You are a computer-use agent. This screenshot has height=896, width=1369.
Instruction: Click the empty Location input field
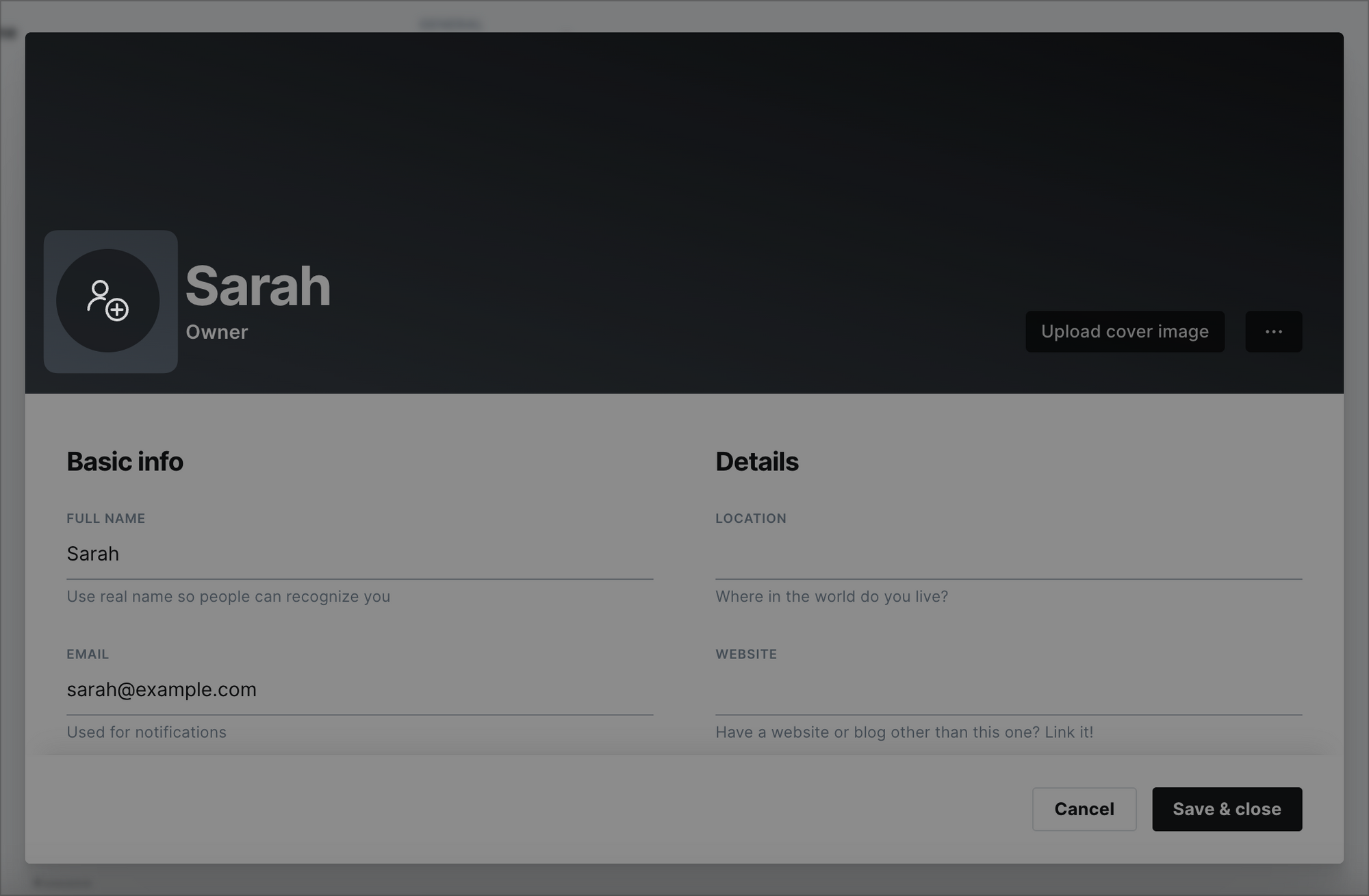[1008, 554]
